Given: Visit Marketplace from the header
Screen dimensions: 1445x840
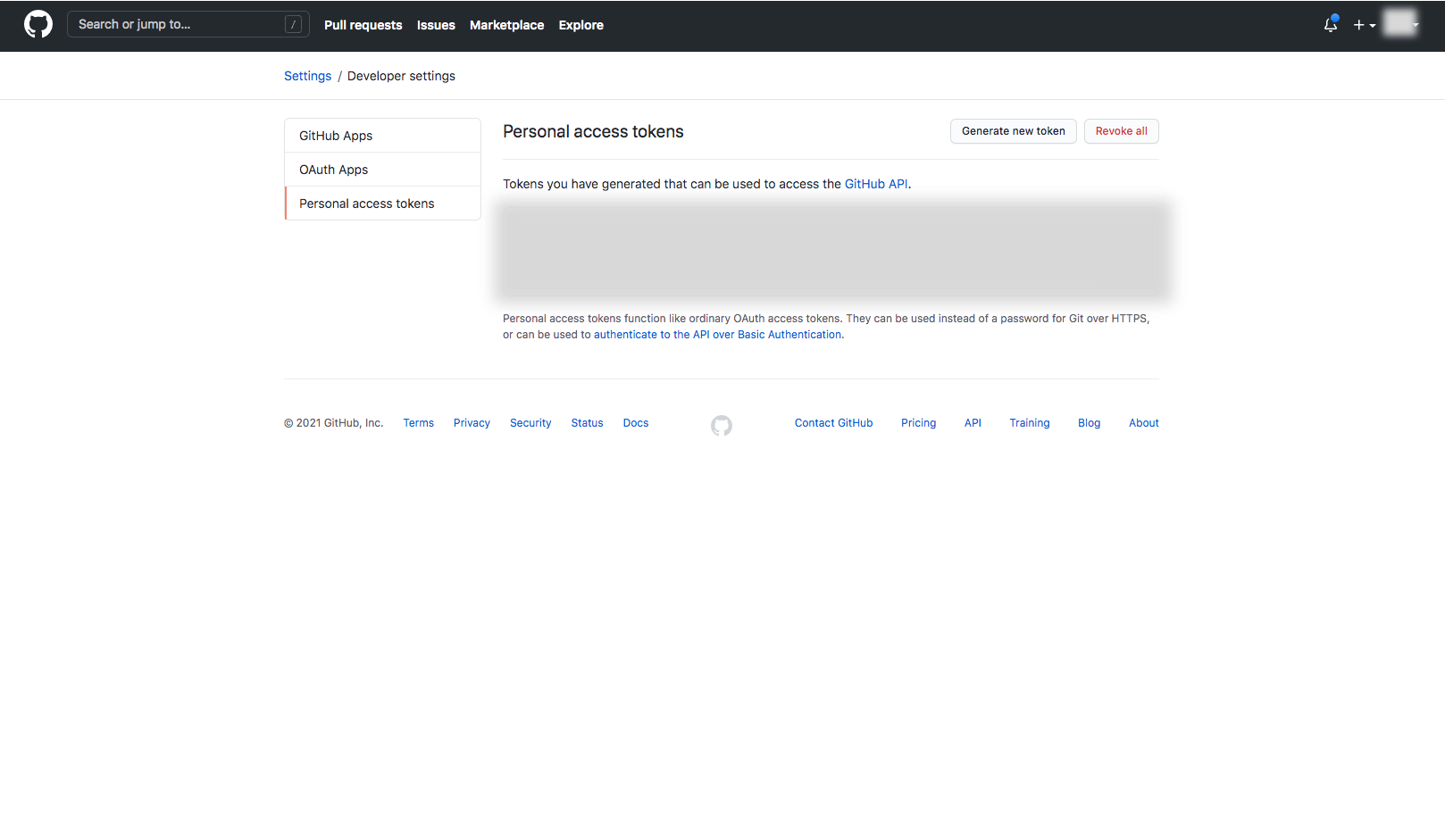Looking at the screenshot, I should (506, 25).
